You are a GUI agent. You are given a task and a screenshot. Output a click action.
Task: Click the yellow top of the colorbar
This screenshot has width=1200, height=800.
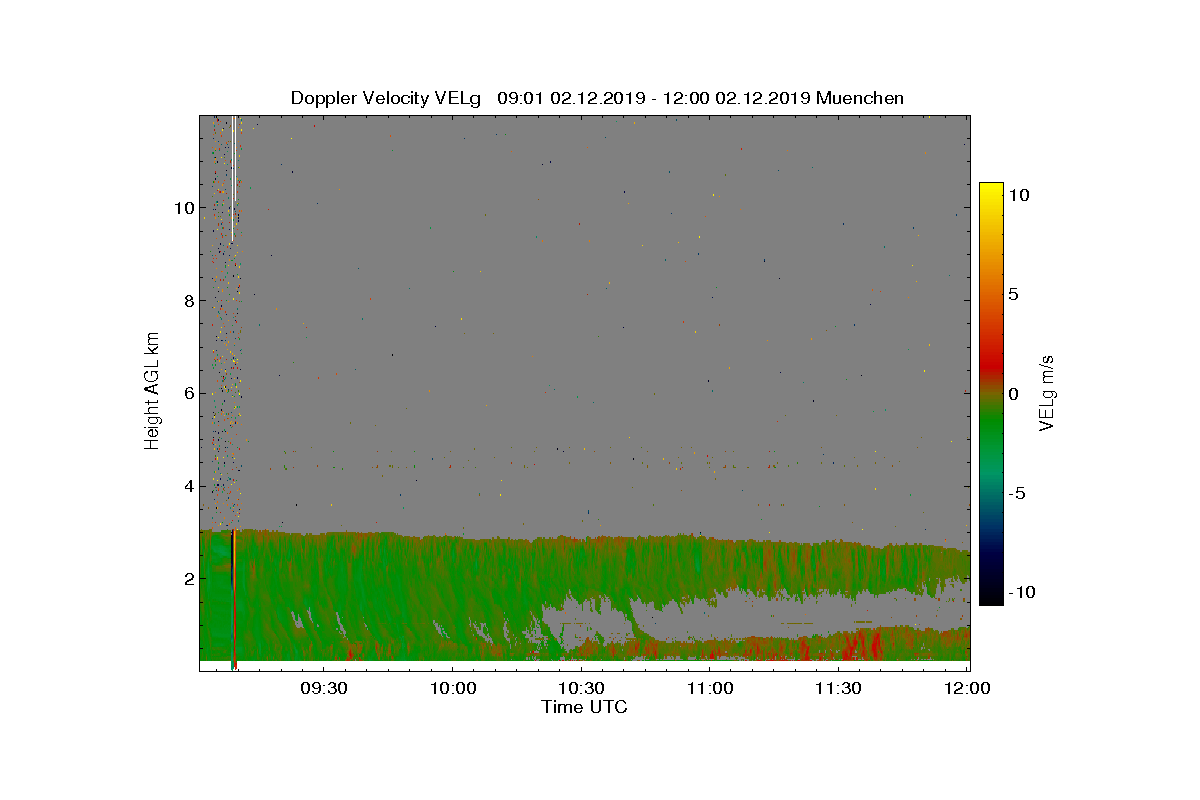point(990,190)
